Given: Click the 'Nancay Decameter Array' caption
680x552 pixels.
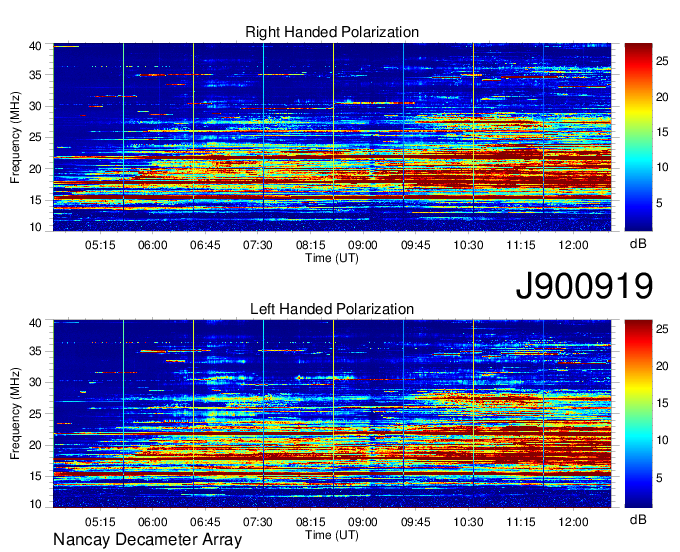Looking at the screenshot, I should tap(147, 540).
